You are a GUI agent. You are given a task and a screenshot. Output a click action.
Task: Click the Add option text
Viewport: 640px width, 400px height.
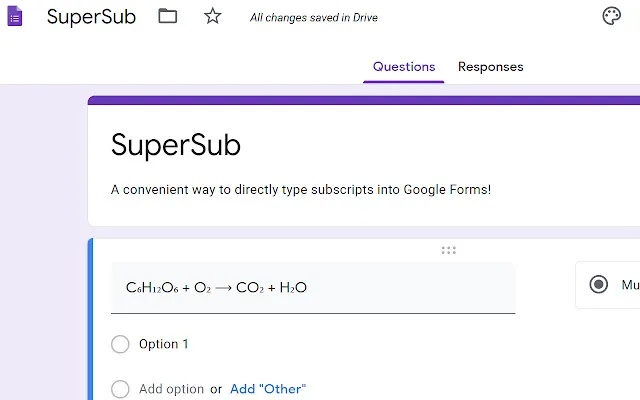click(171, 389)
